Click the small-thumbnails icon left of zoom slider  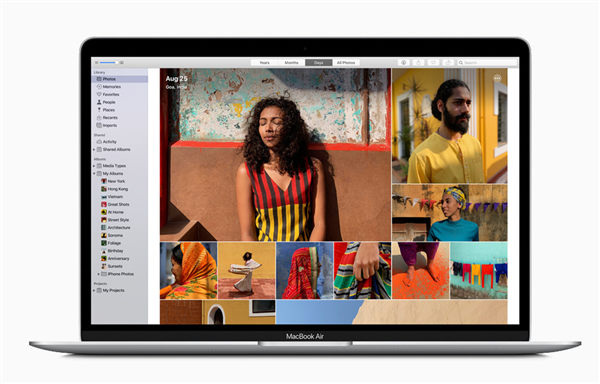tap(96, 63)
